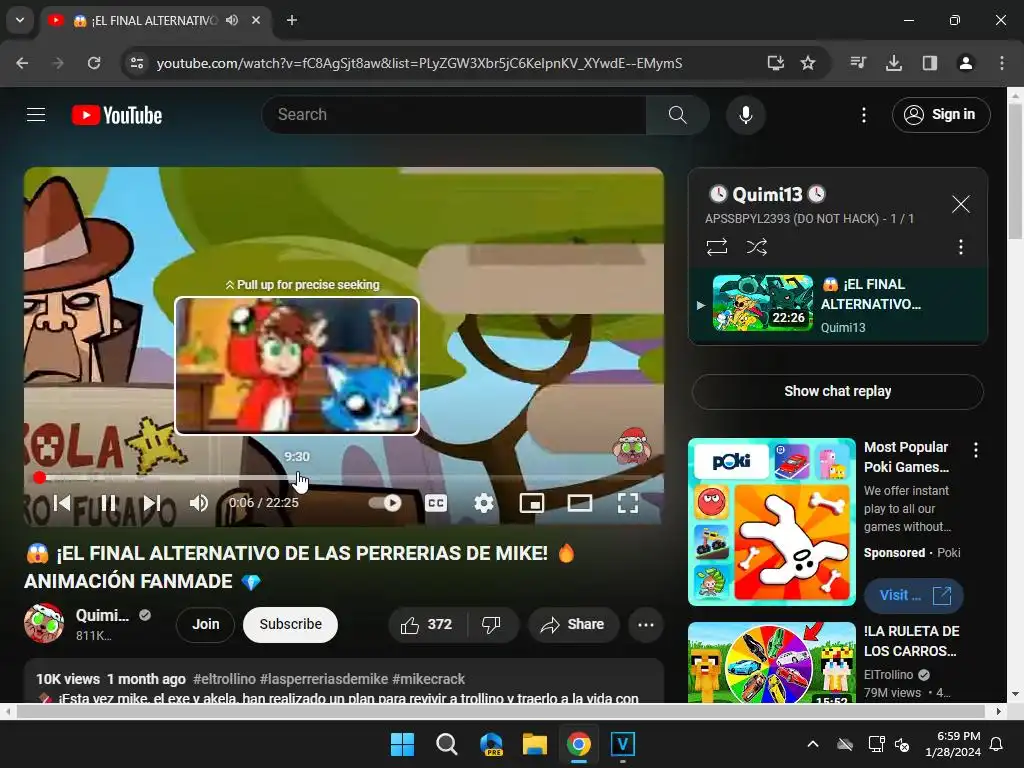Toggle shuffle playlist button
Viewport: 1024px width, 768px height.
coord(756,247)
